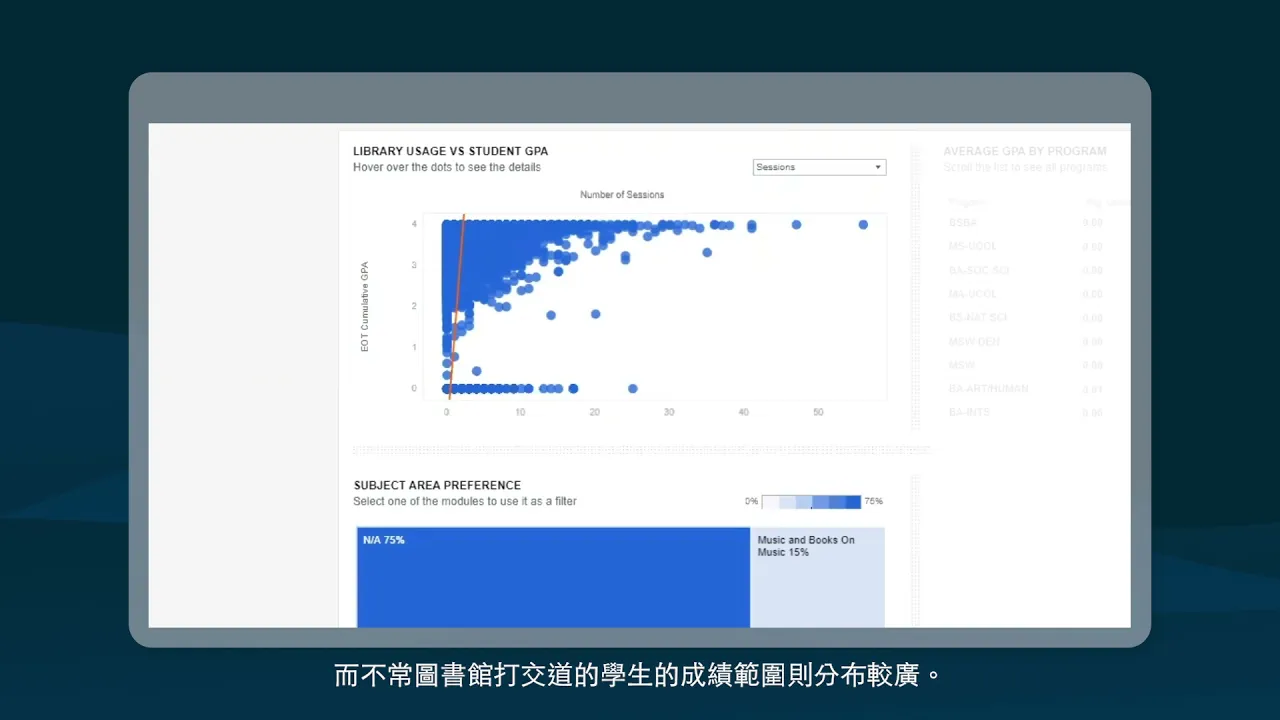The width and height of the screenshot is (1280, 720).
Task: Click the LIBRARY USAGE VS STUDENT GPA title
Action: [450, 152]
